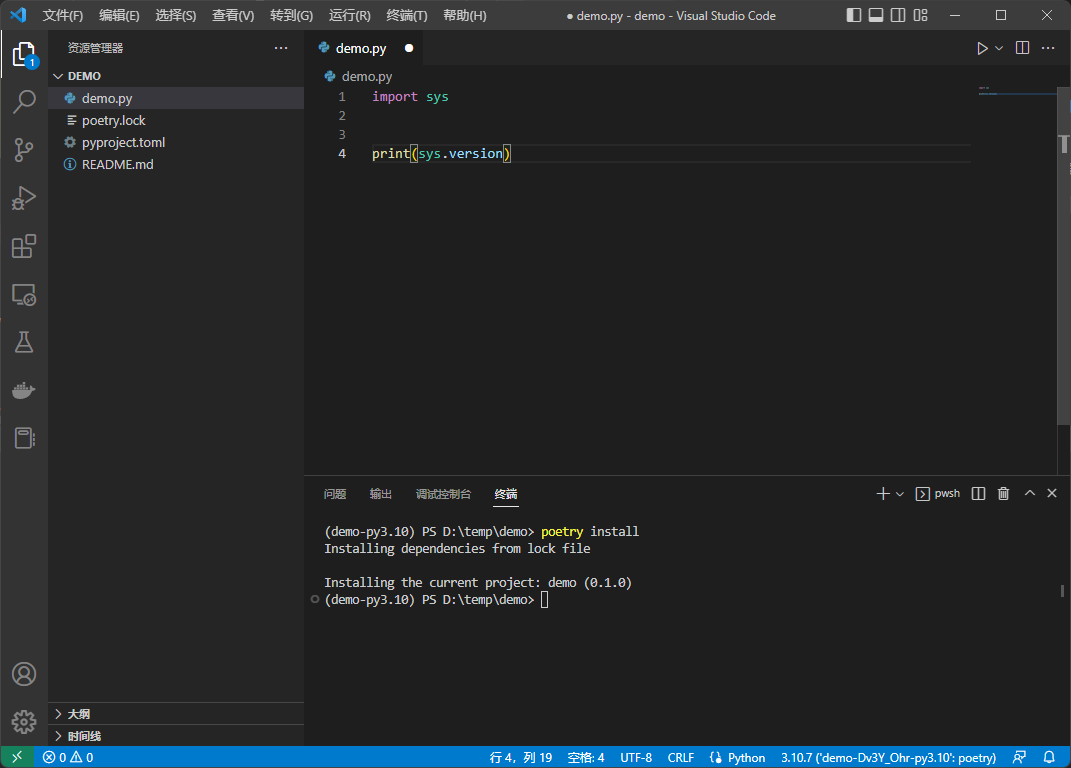1071x768 pixels.
Task: Show errors and warnings count in status bar
Action: click(68, 757)
